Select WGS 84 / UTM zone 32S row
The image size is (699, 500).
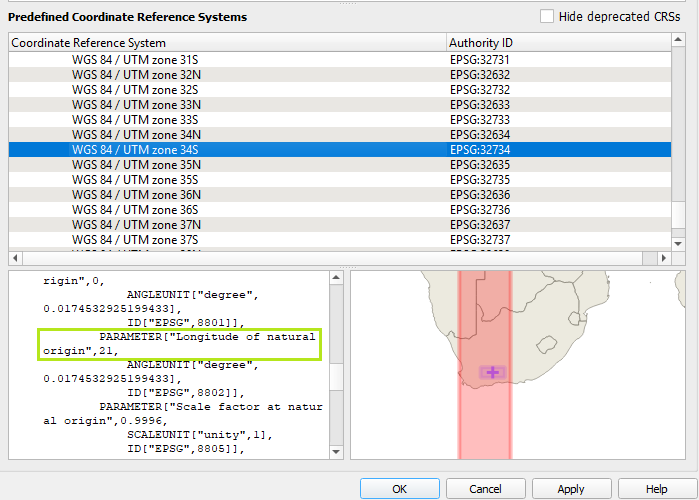coord(340,90)
